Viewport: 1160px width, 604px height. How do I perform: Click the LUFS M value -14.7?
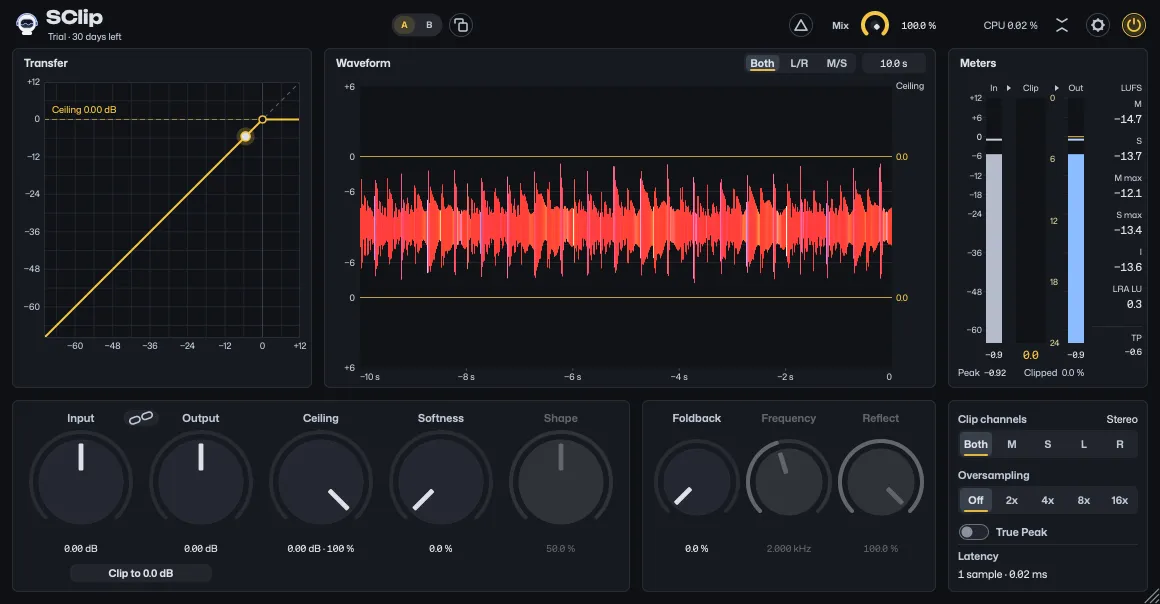tap(1127, 119)
